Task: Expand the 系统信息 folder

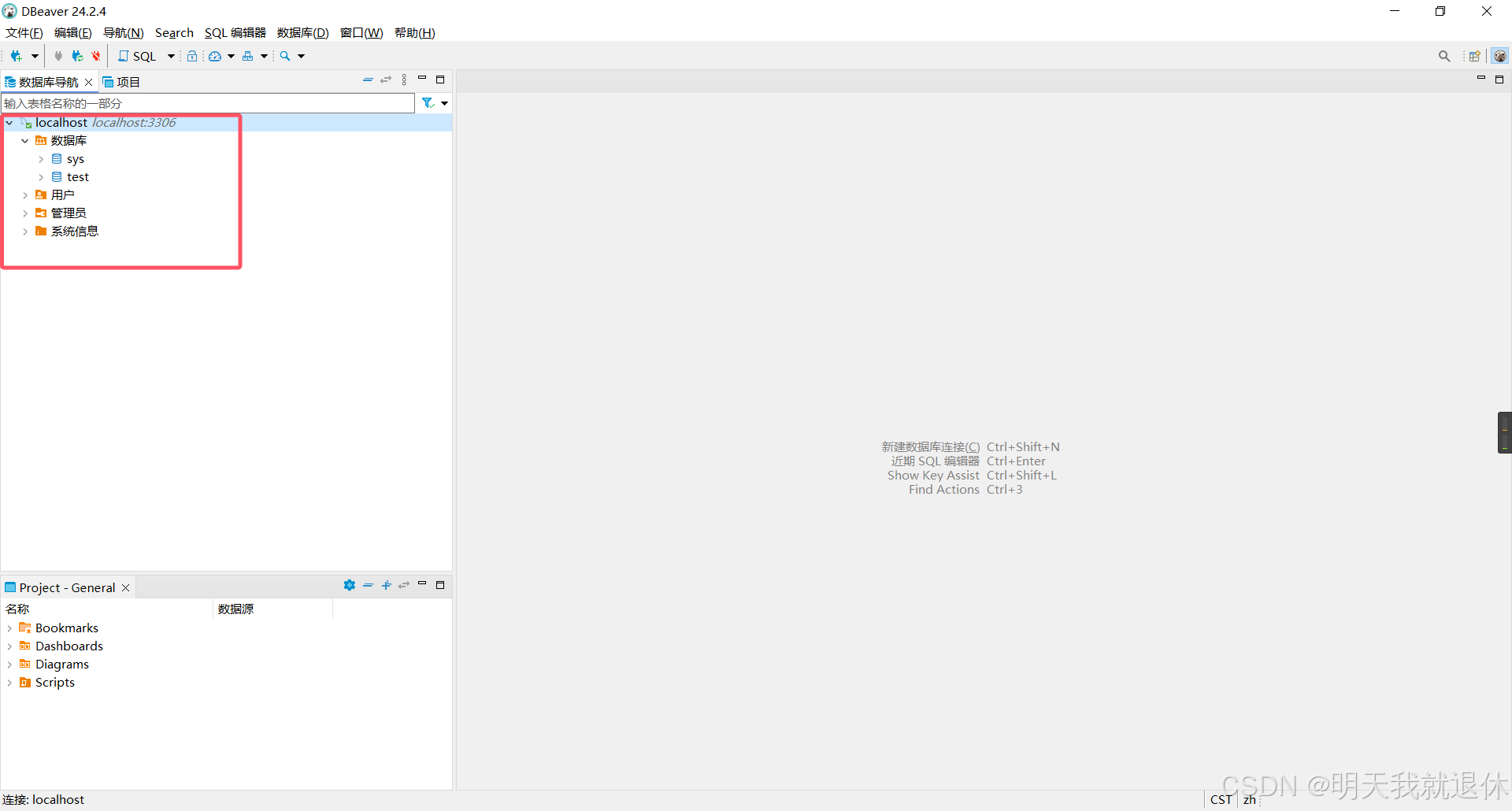Action: [25, 231]
